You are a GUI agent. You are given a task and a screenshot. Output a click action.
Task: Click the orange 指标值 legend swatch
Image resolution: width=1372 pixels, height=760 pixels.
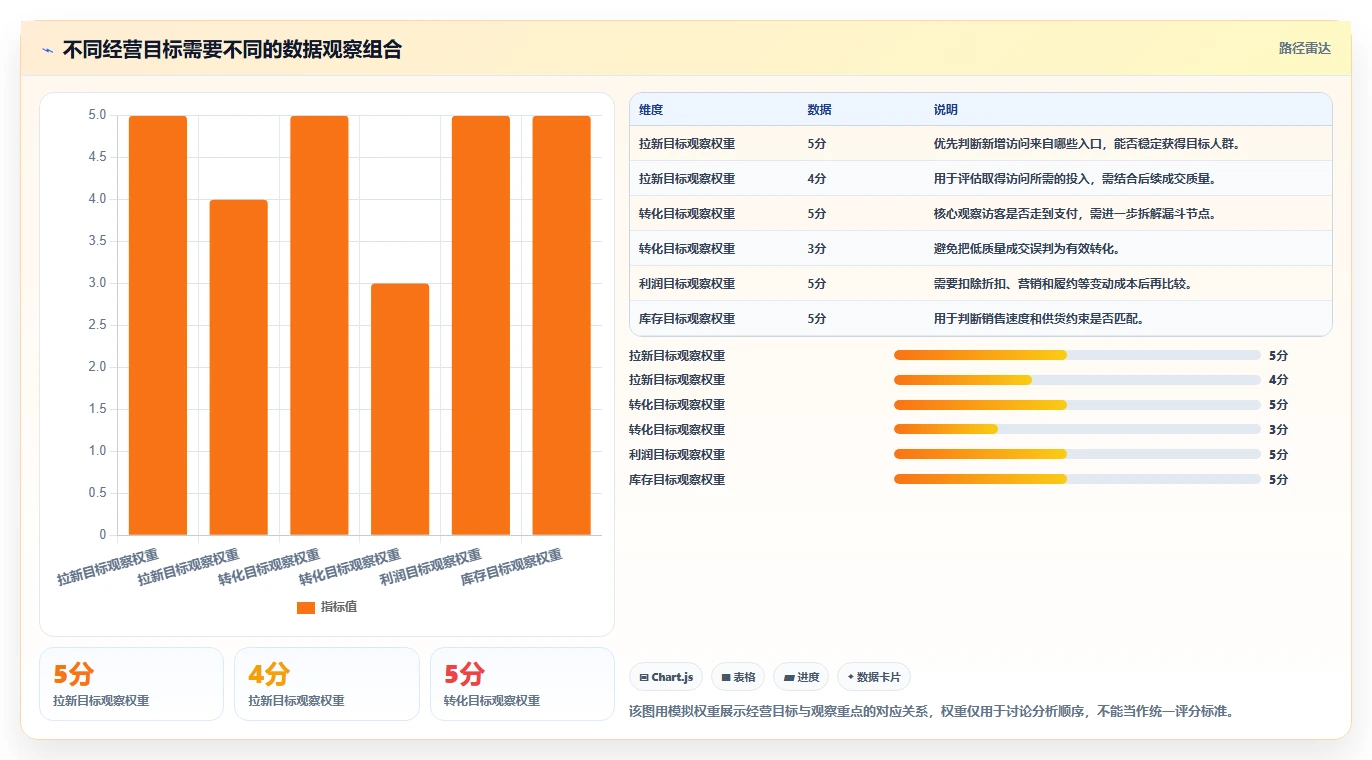click(306, 607)
